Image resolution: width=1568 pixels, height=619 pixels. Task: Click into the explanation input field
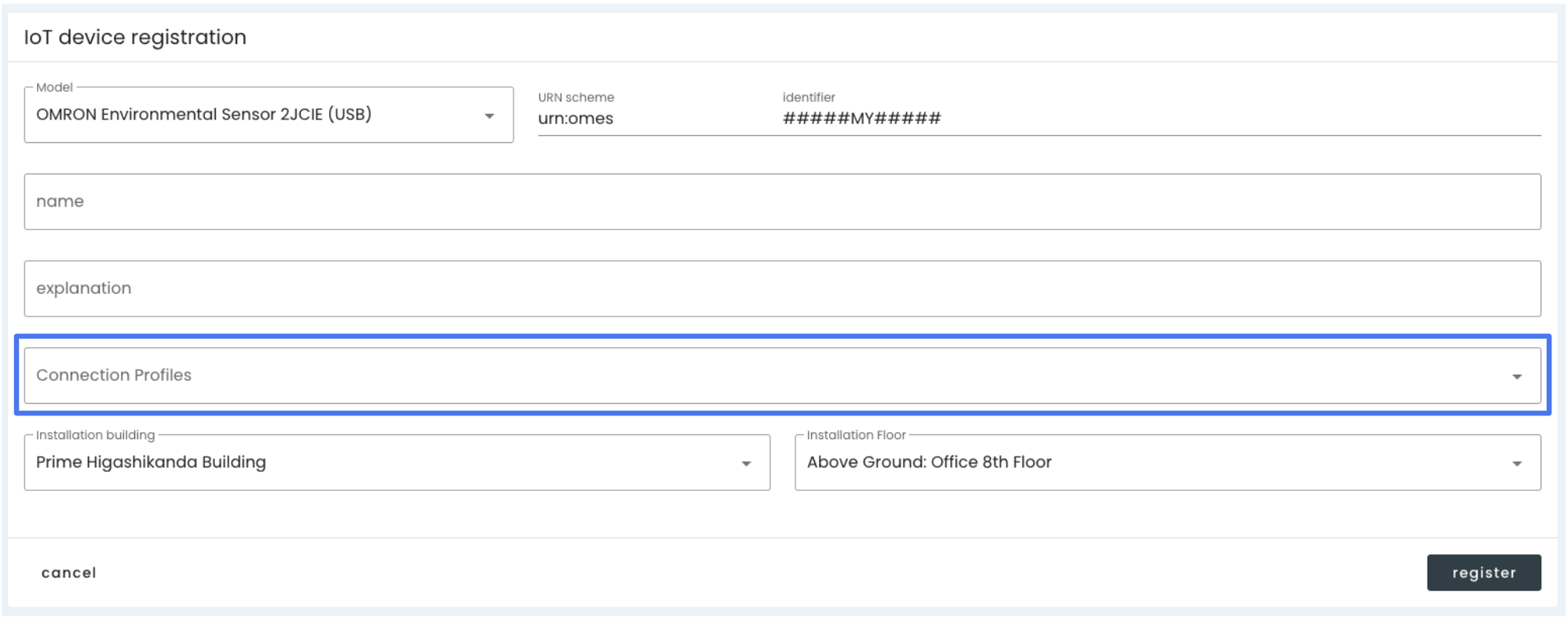(782, 289)
